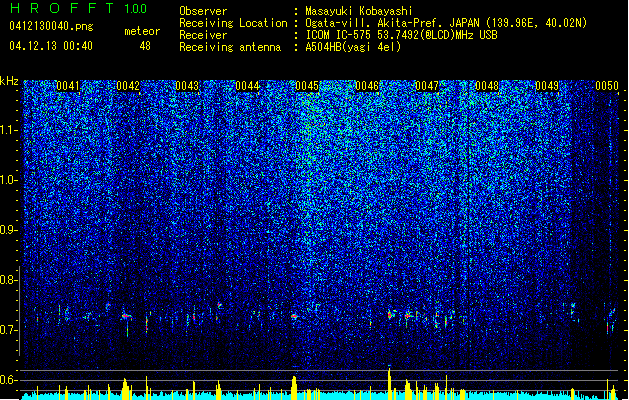Click the 'Receiving Location' field label
Image resolution: width=629 pixels, height=400 pixels.
tap(233, 23)
